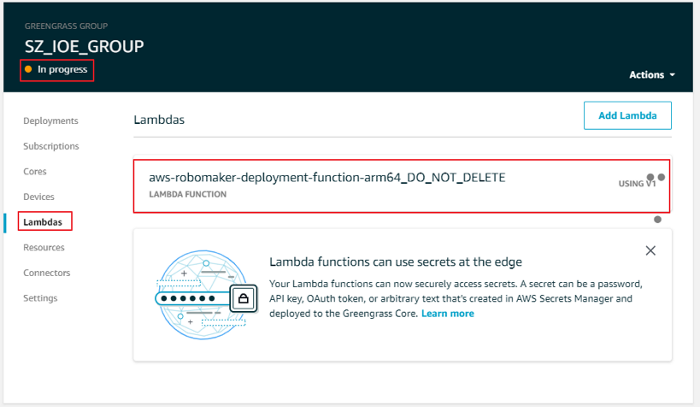This screenshot has width=700, height=407.
Task: Select Cores in the side menu
Action: 35,172
